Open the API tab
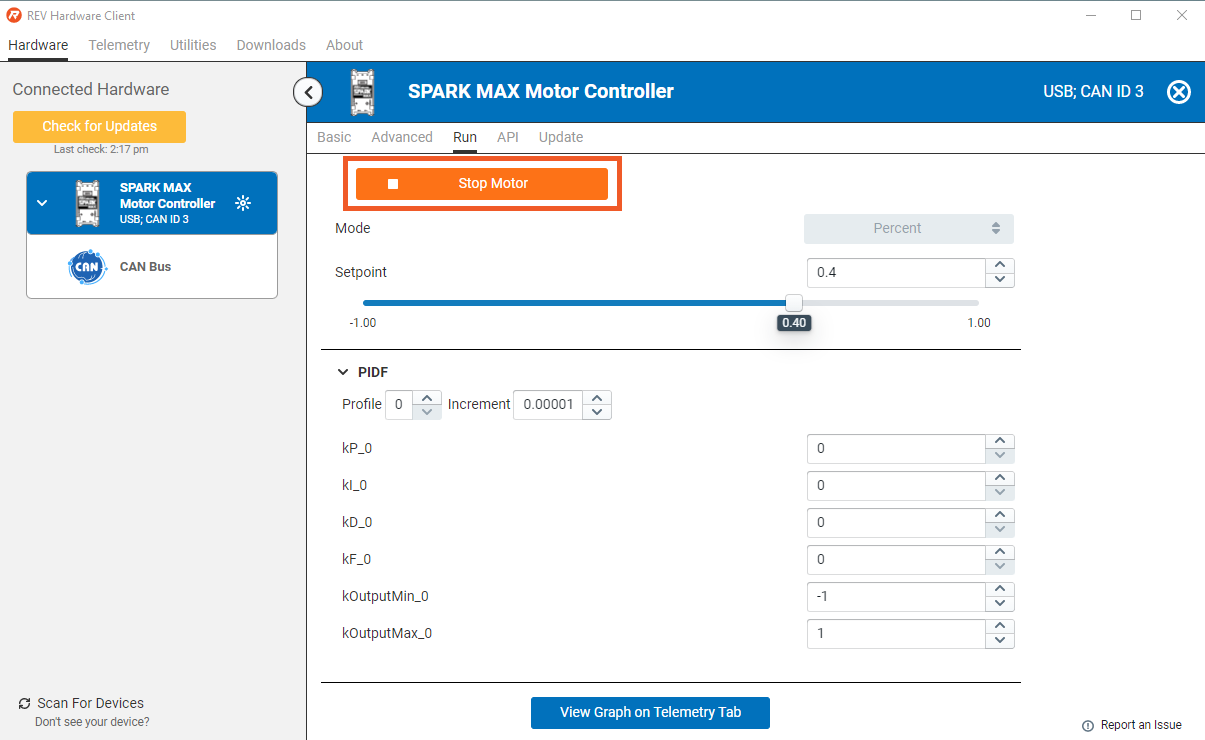This screenshot has height=740, width=1205. click(x=508, y=137)
